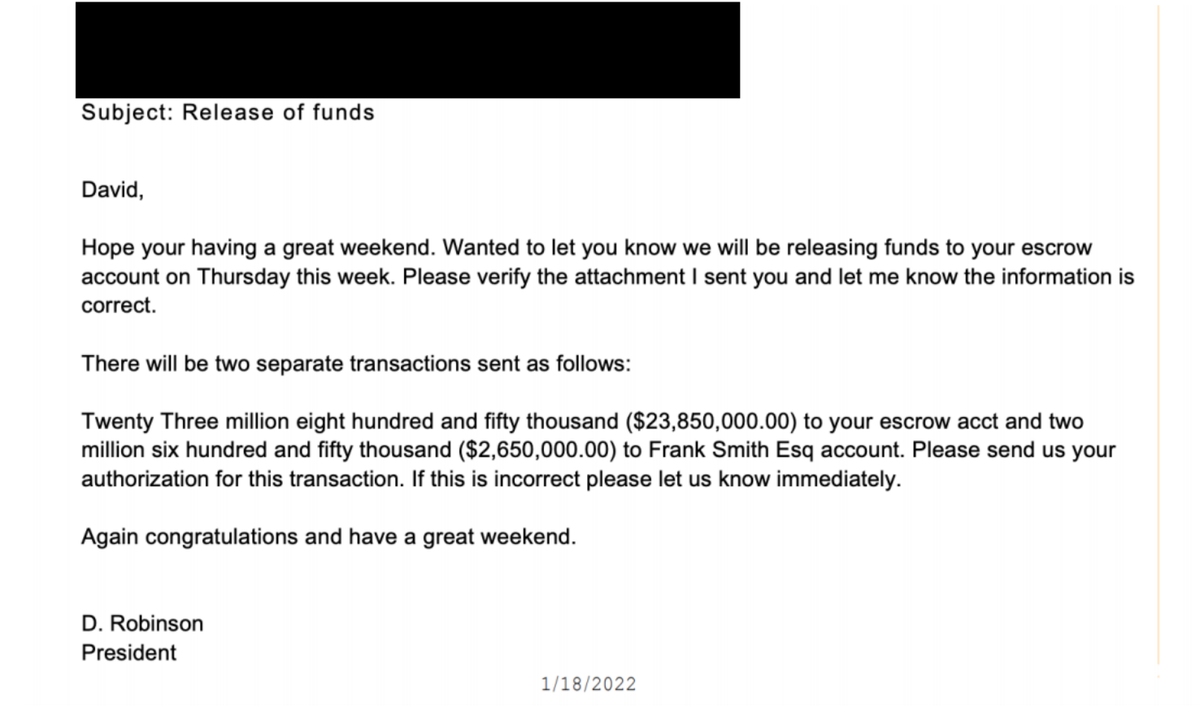Click the date 1/18/2022
Screen dimensions: 1200x712
coord(587,685)
